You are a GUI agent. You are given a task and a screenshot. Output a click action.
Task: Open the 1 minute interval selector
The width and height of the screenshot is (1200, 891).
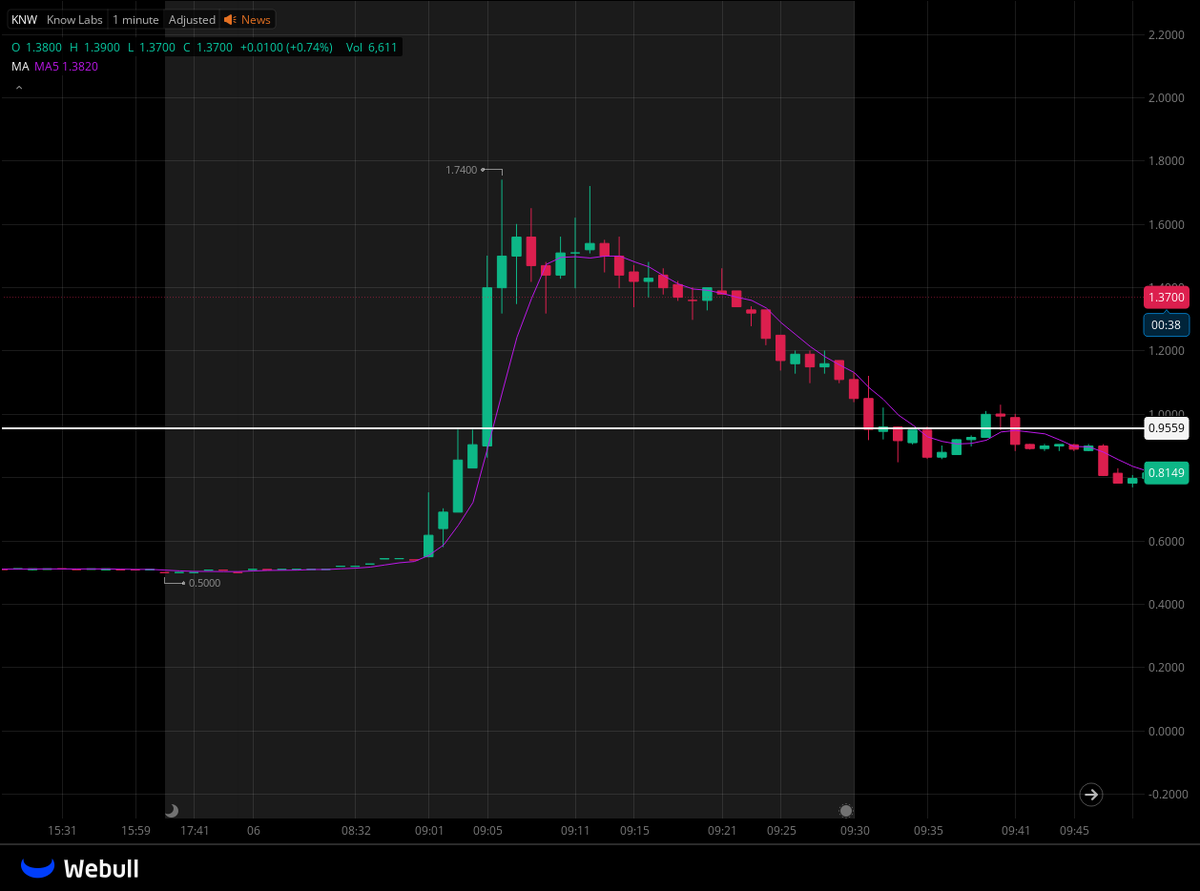(x=136, y=20)
